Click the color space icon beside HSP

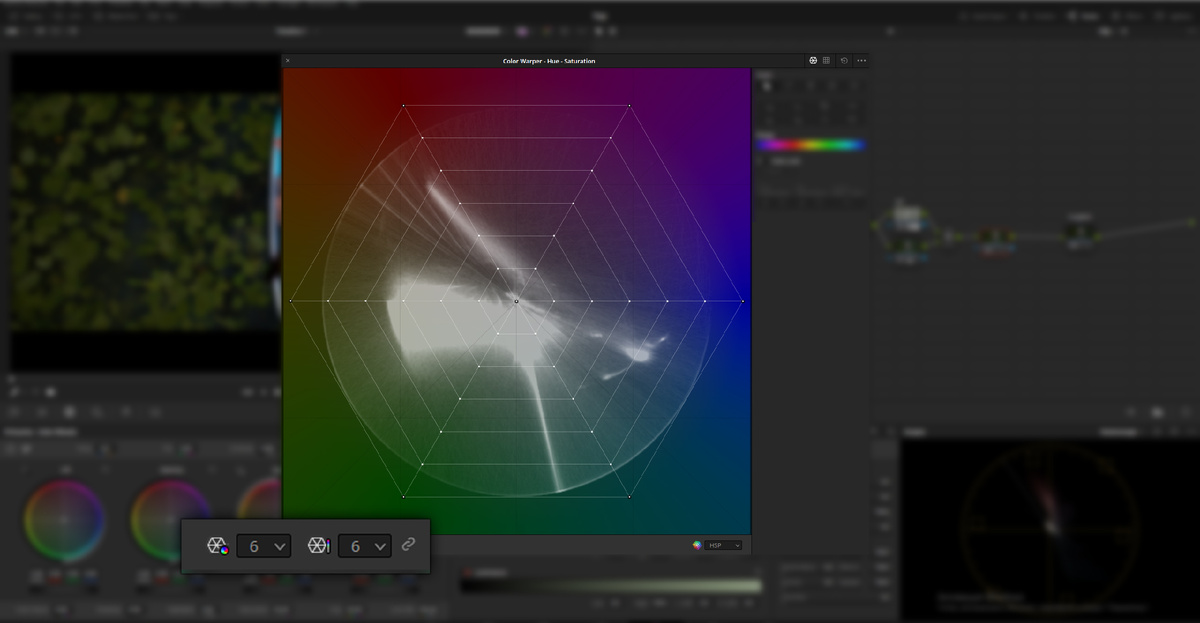coord(697,545)
